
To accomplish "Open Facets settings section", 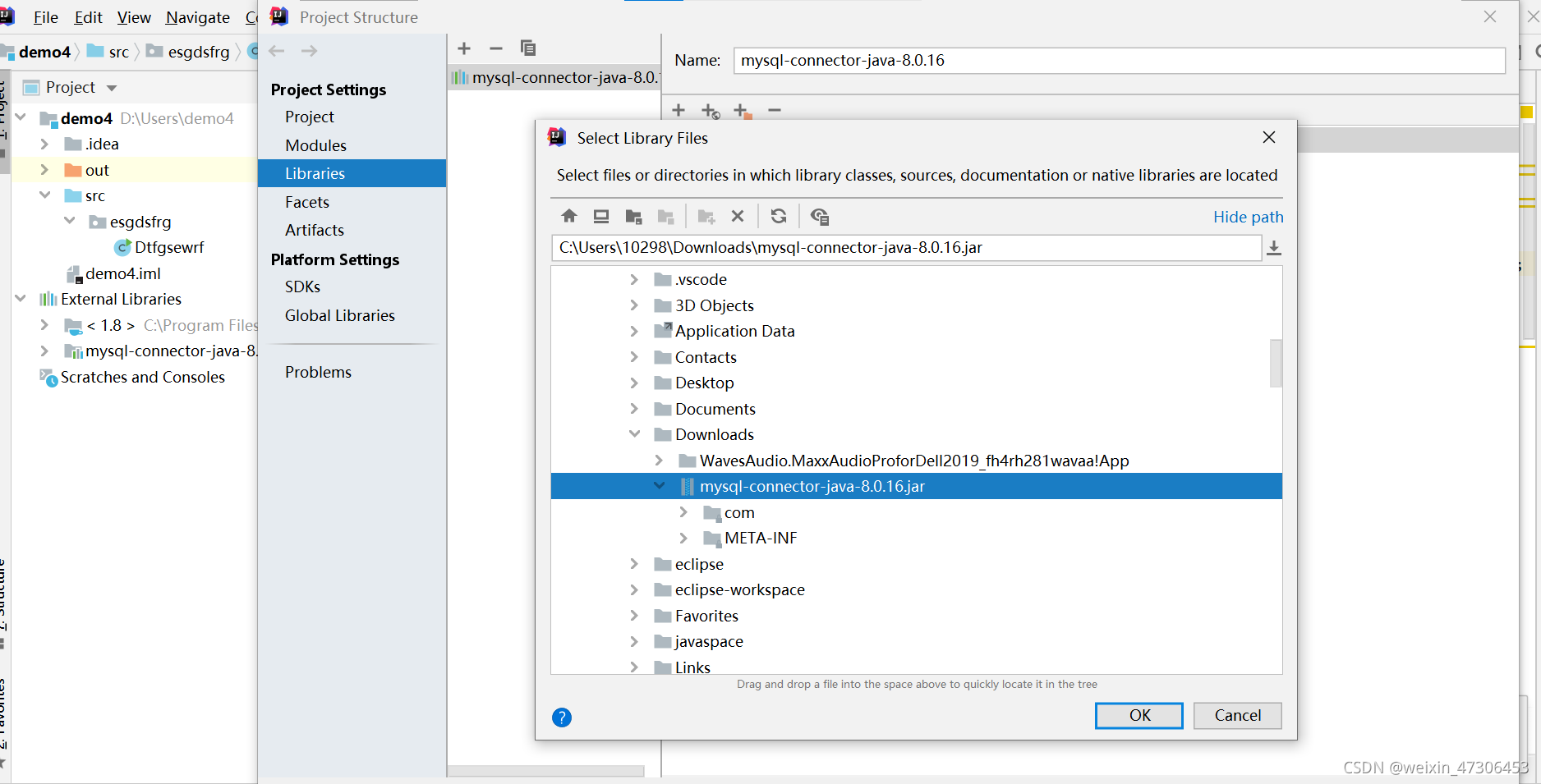I will (x=307, y=202).
